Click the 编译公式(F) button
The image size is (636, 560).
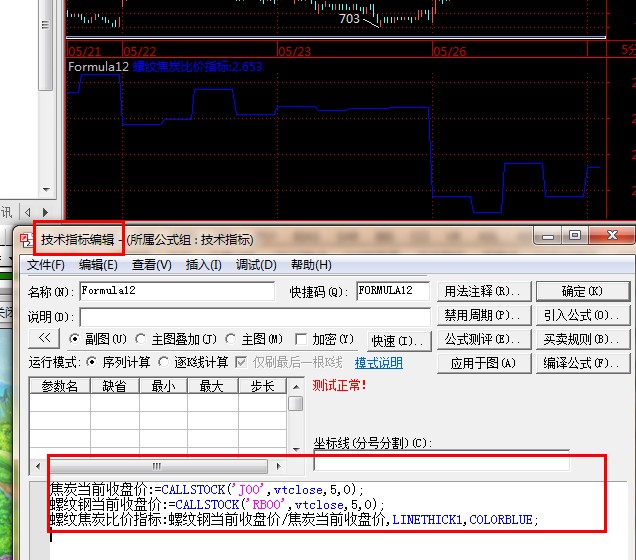[x=582, y=363]
